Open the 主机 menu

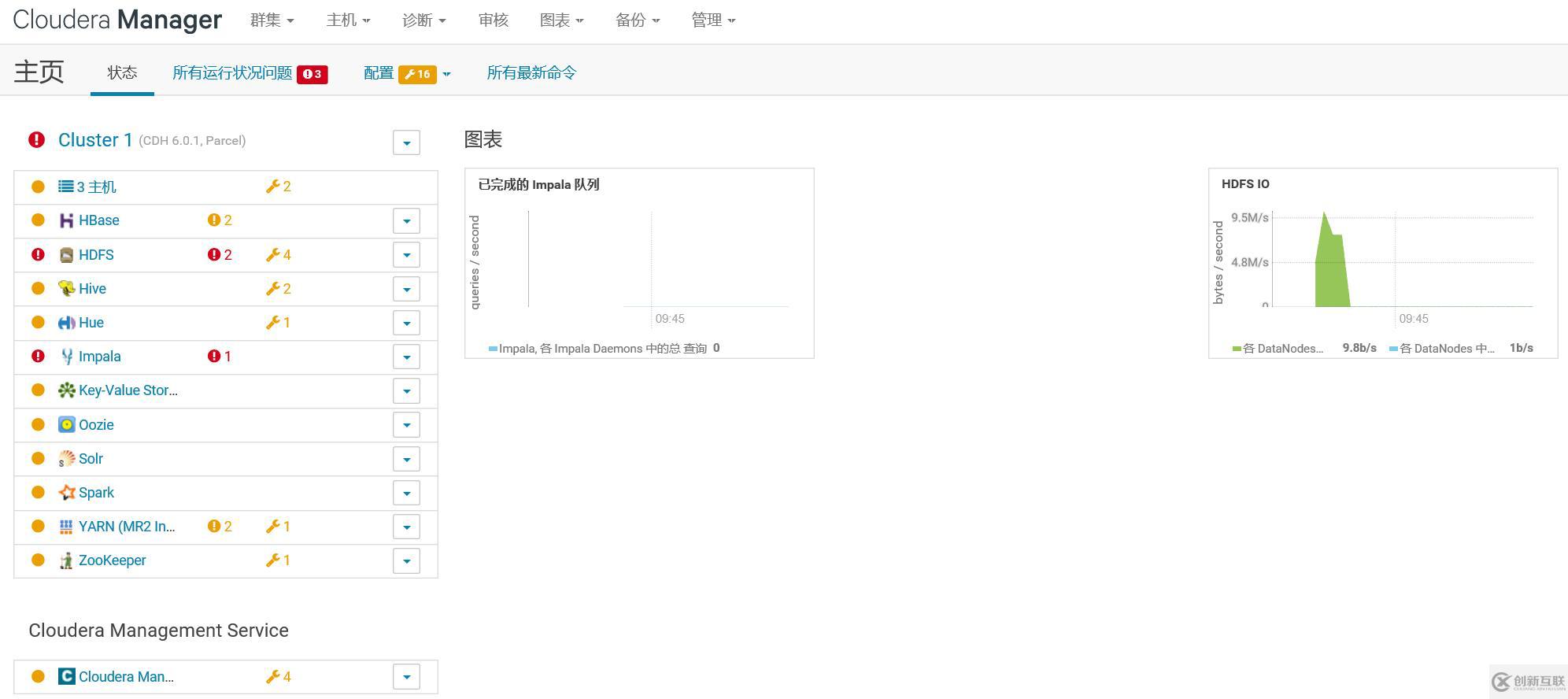(x=349, y=20)
